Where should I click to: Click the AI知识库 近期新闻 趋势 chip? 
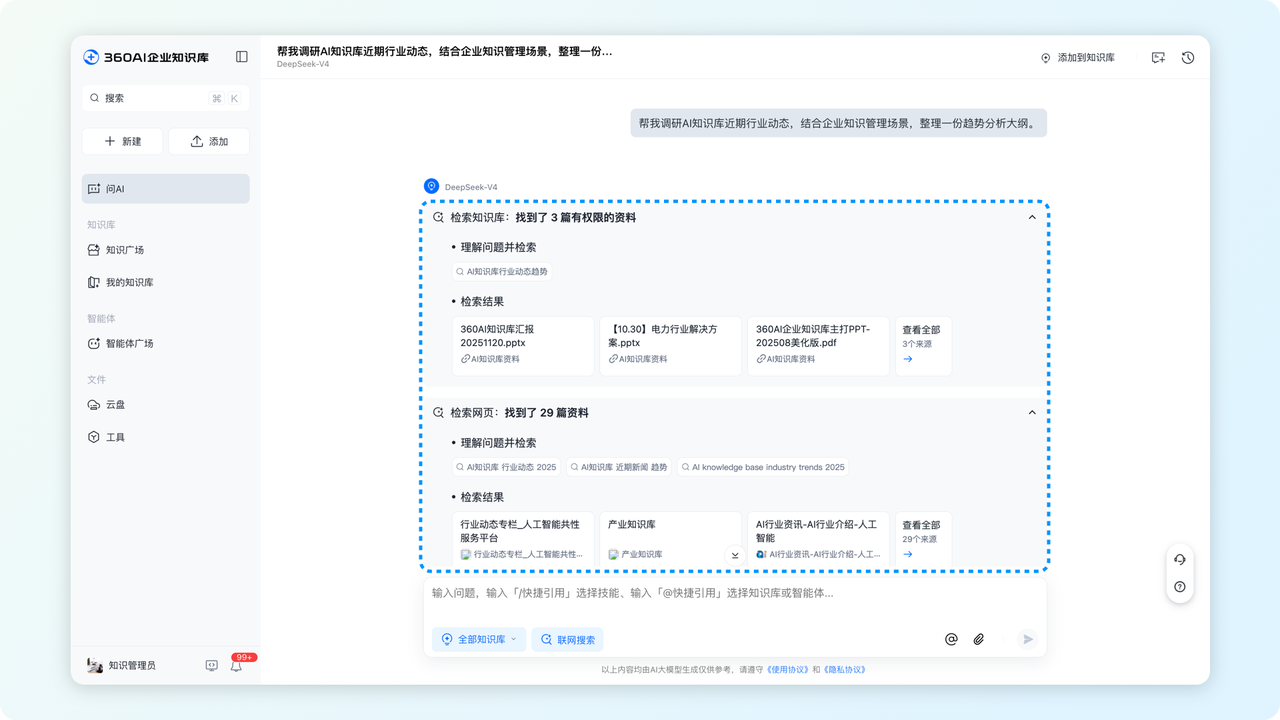[619, 467]
